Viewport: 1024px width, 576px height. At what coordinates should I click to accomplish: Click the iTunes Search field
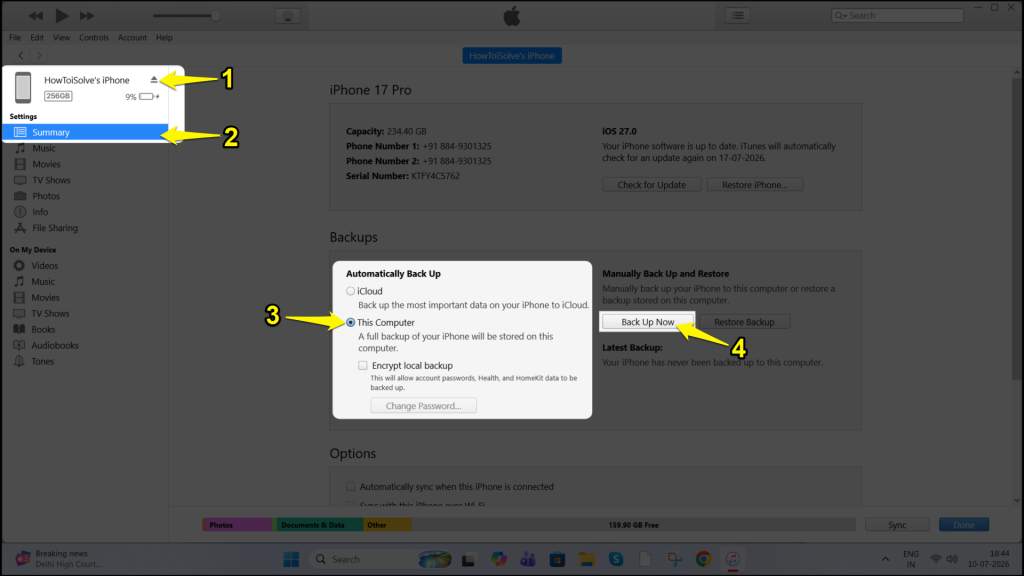[x=897, y=15]
